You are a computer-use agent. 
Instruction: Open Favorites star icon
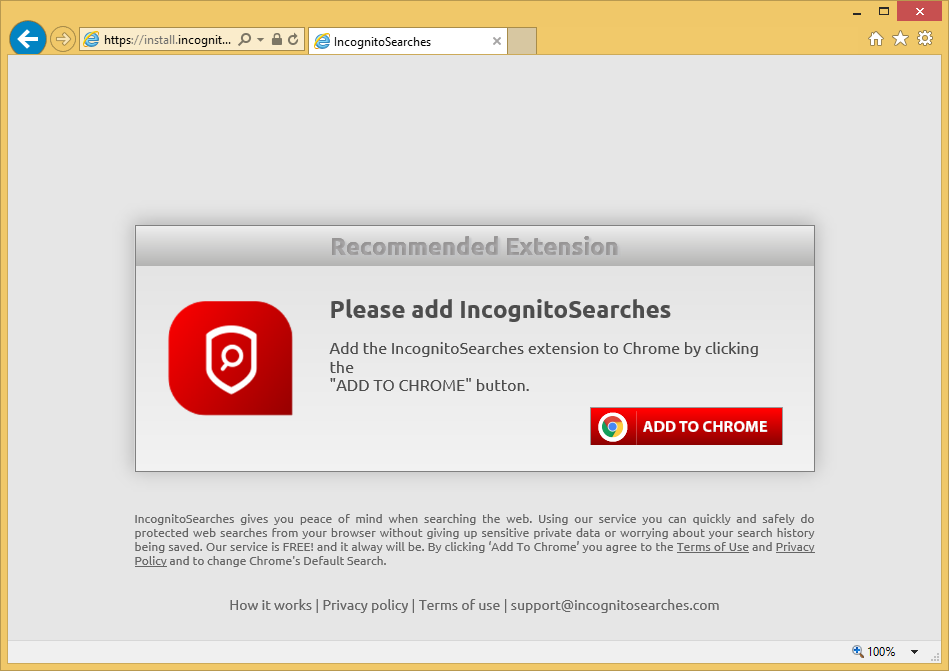[x=901, y=39]
